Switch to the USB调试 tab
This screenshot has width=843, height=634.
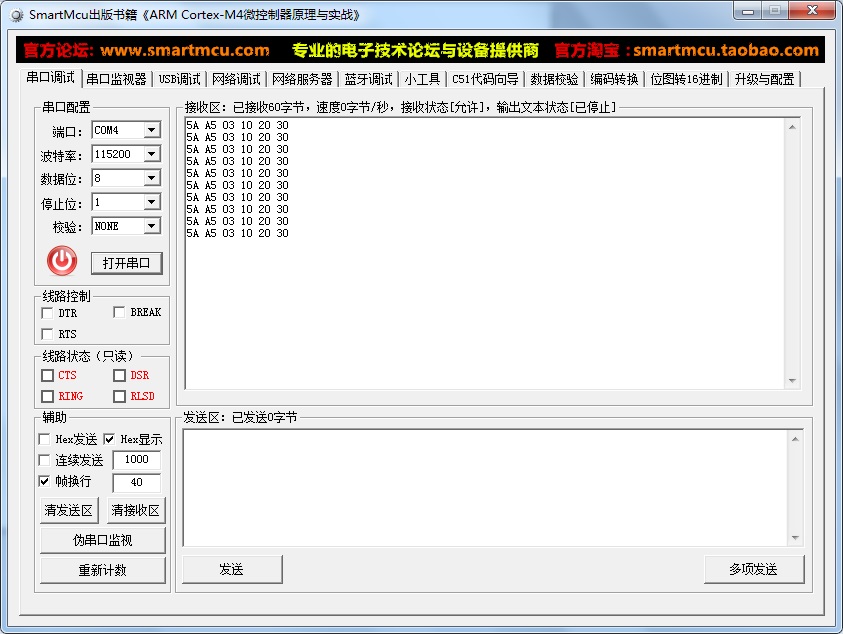point(180,80)
